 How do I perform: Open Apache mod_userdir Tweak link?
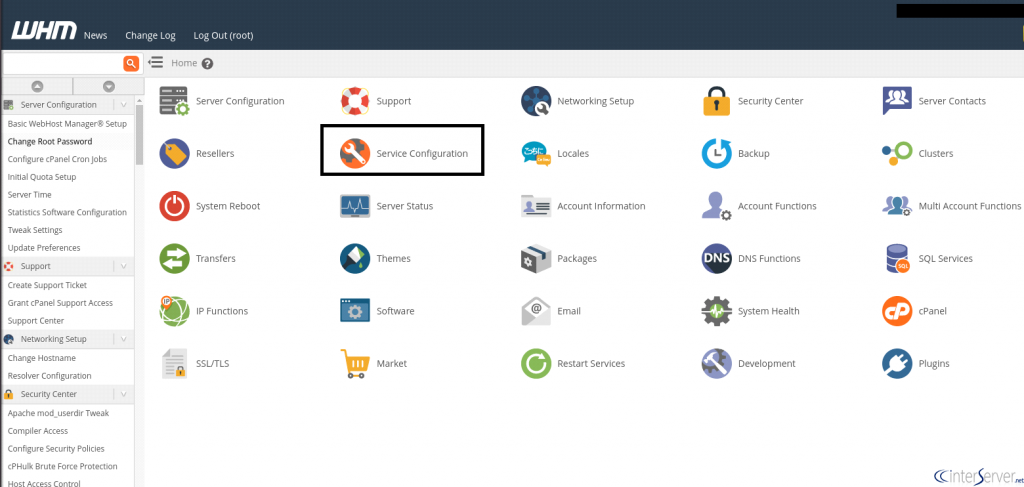point(58,413)
